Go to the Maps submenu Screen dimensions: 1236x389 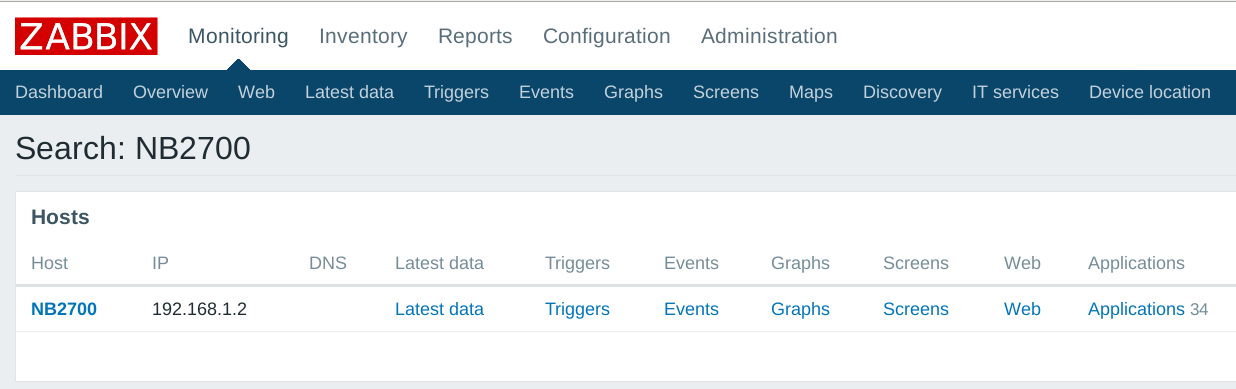click(x=811, y=92)
